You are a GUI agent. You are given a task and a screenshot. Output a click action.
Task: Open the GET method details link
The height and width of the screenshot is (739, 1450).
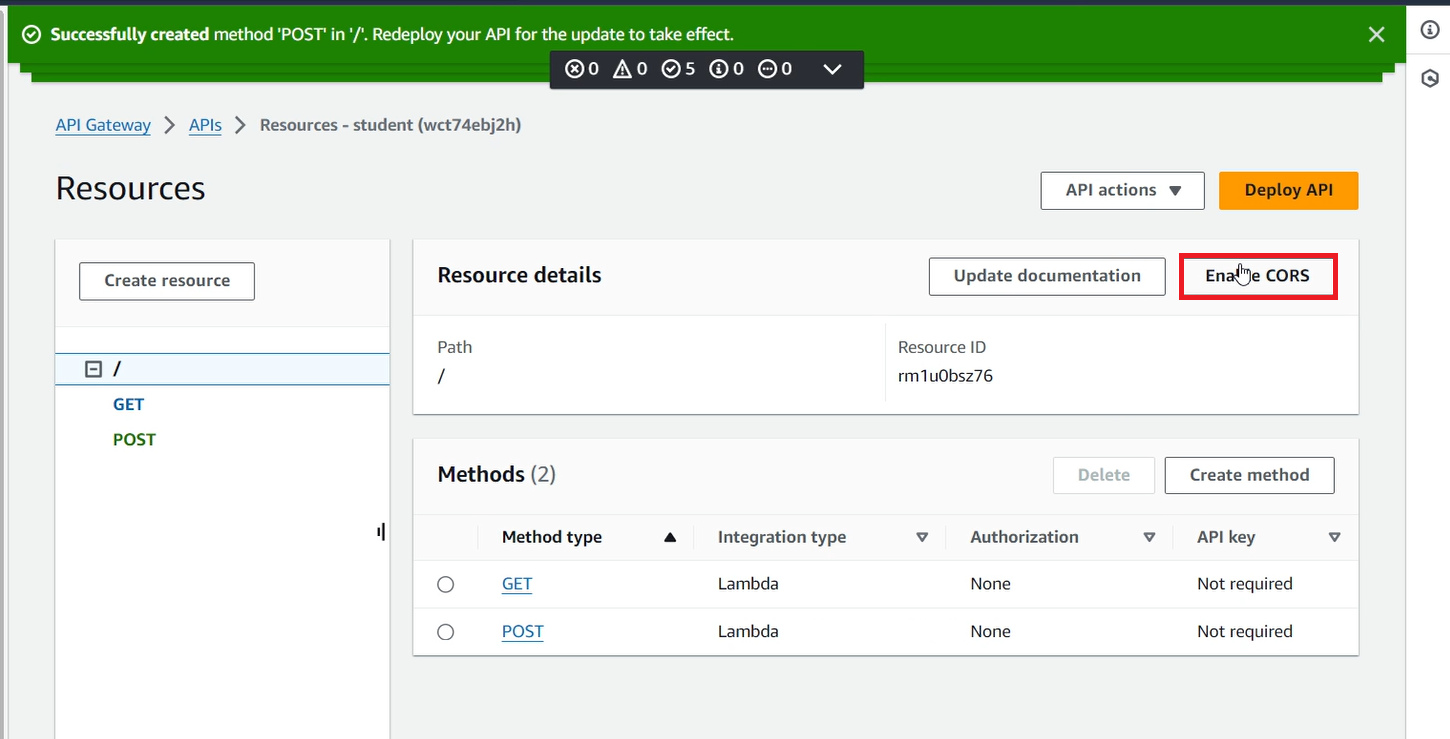pos(516,584)
